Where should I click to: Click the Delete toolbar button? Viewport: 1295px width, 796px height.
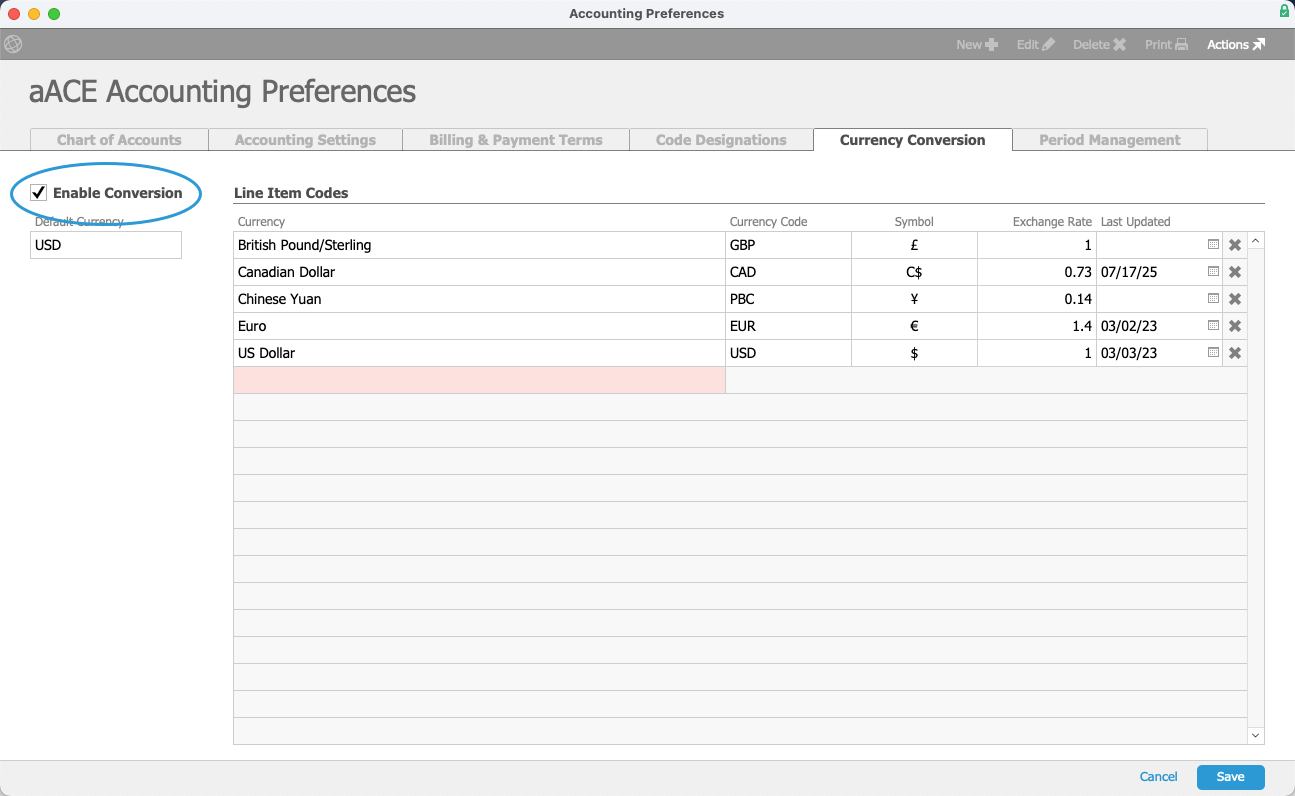pos(1099,44)
